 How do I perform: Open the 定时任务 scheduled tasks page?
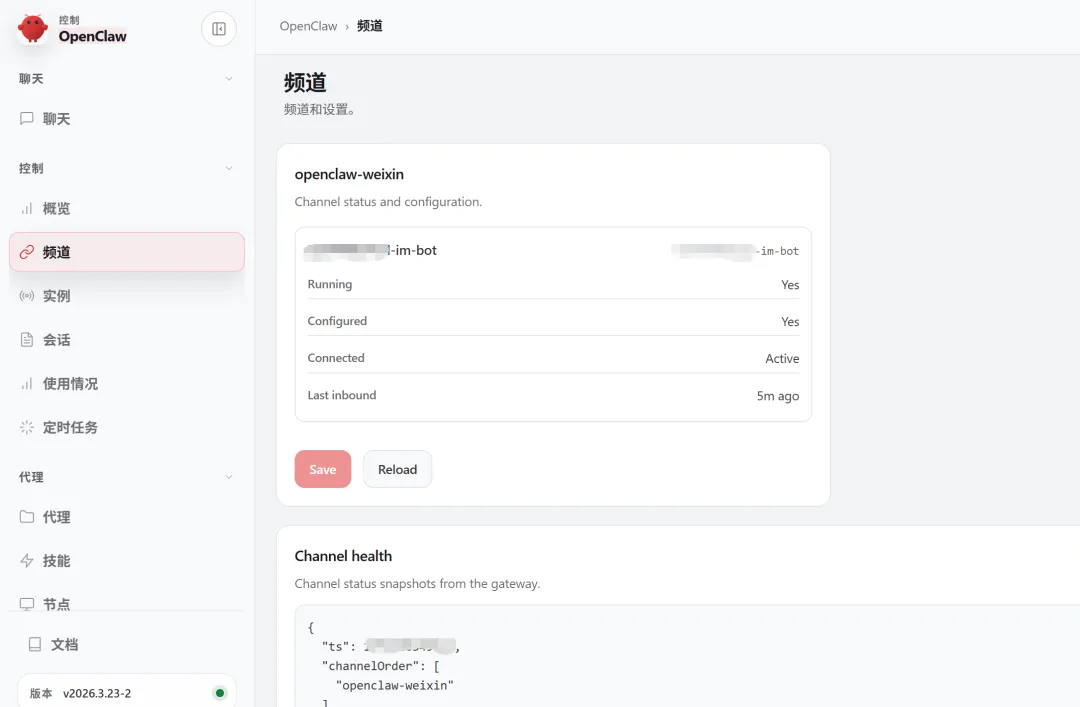click(127, 427)
